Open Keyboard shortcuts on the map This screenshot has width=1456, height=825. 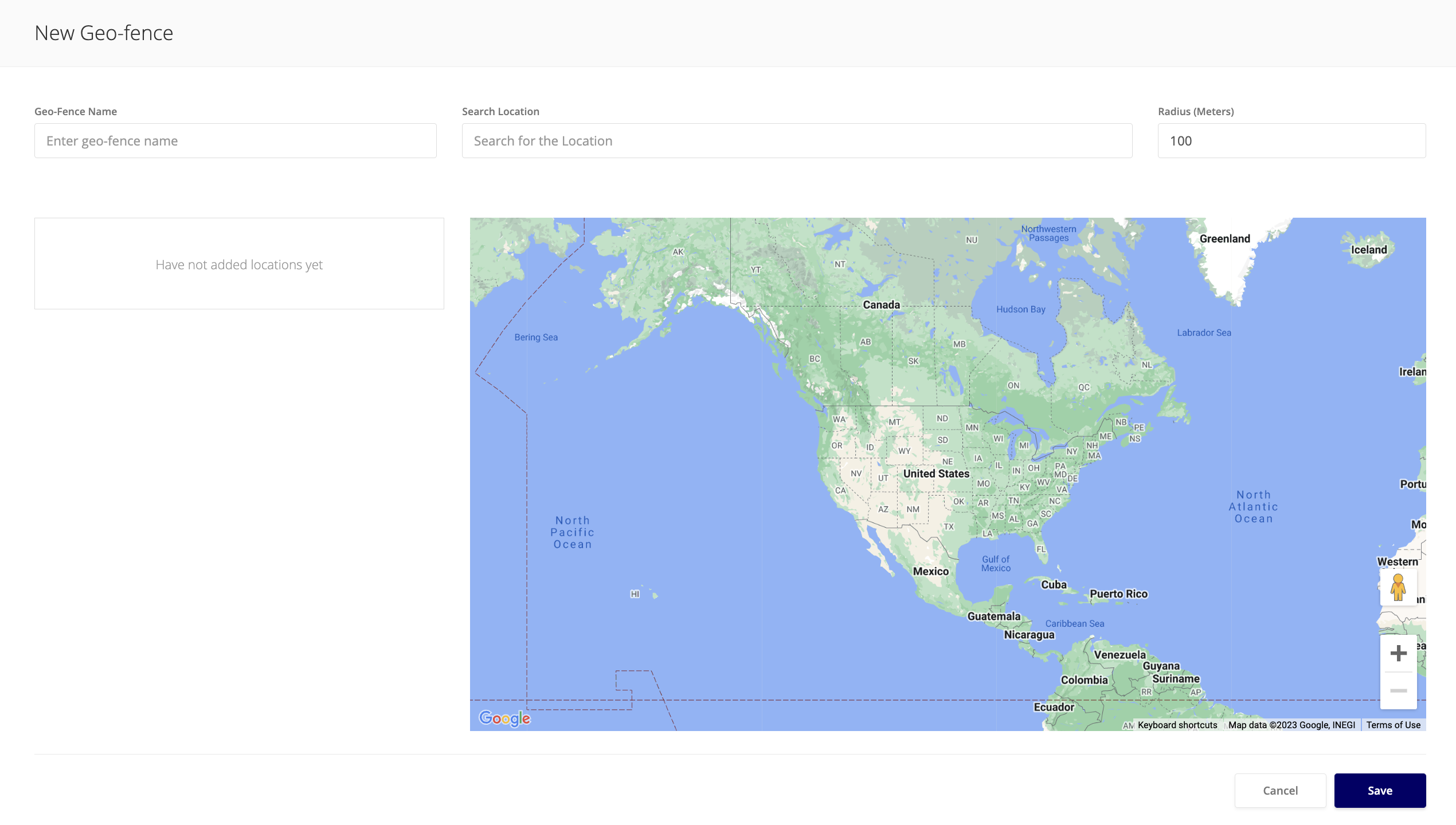[1177, 725]
